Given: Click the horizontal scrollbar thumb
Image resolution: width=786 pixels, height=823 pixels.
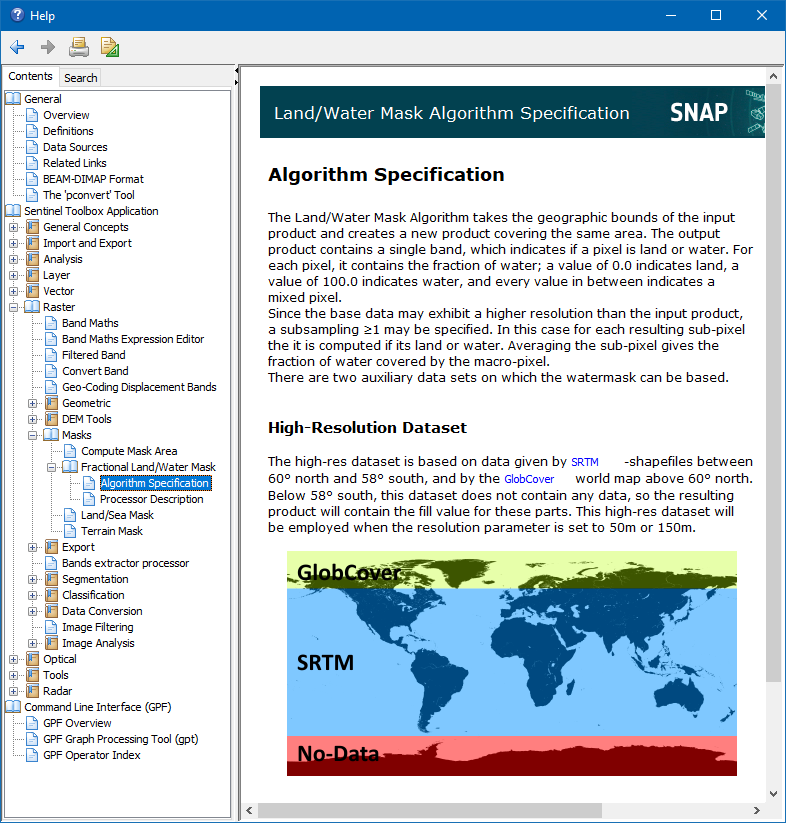Looking at the screenshot, I should pos(430,810).
